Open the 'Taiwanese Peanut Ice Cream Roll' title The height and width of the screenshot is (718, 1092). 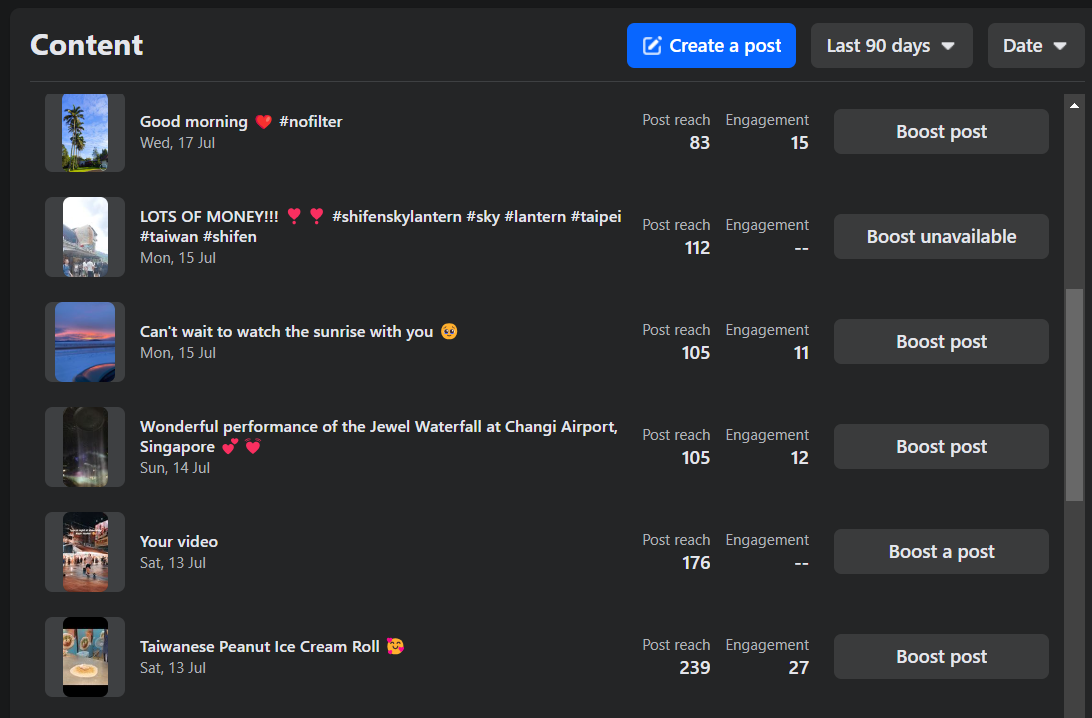click(260, 647)
